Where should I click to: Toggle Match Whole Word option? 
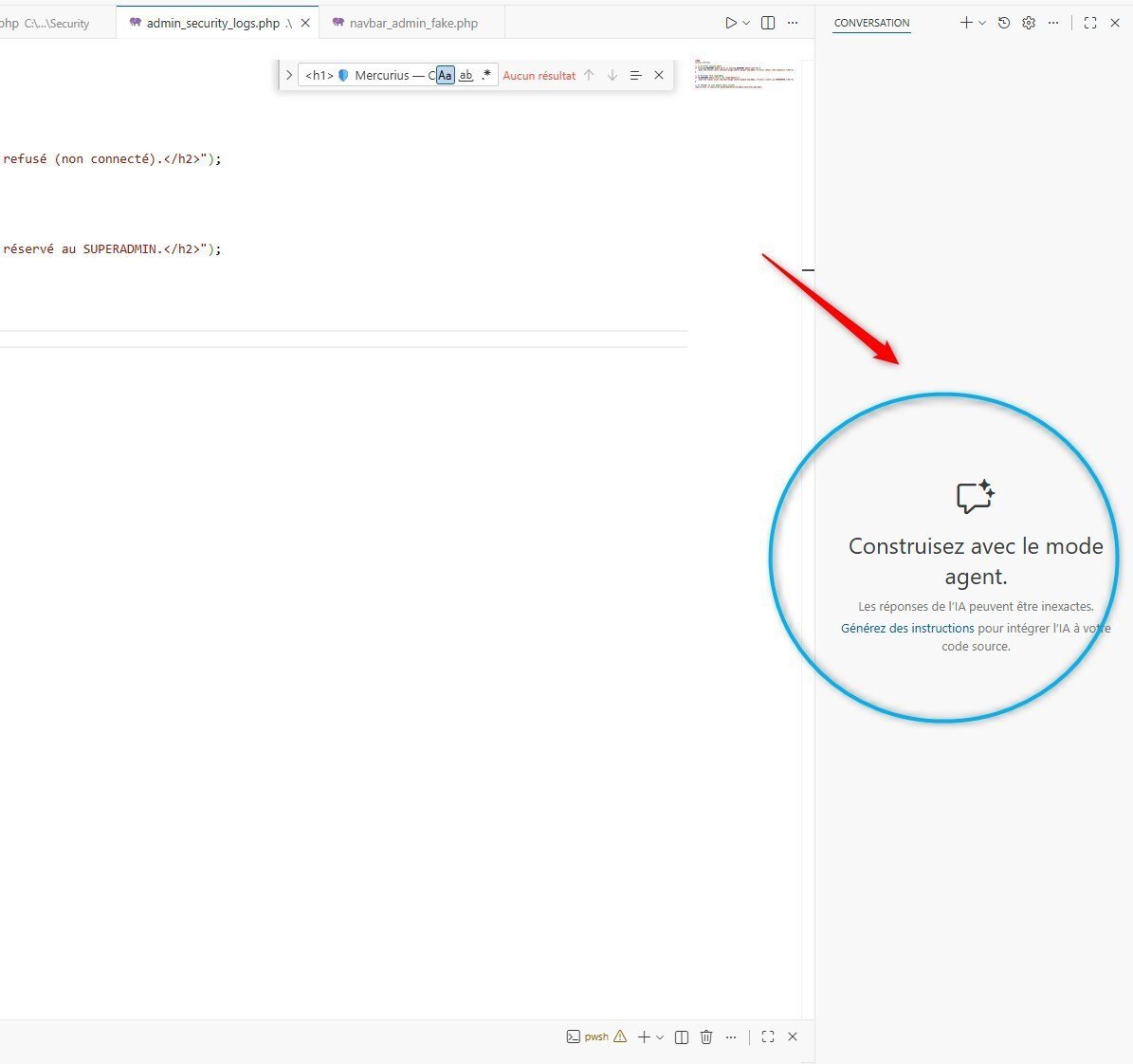coord(466,75)
